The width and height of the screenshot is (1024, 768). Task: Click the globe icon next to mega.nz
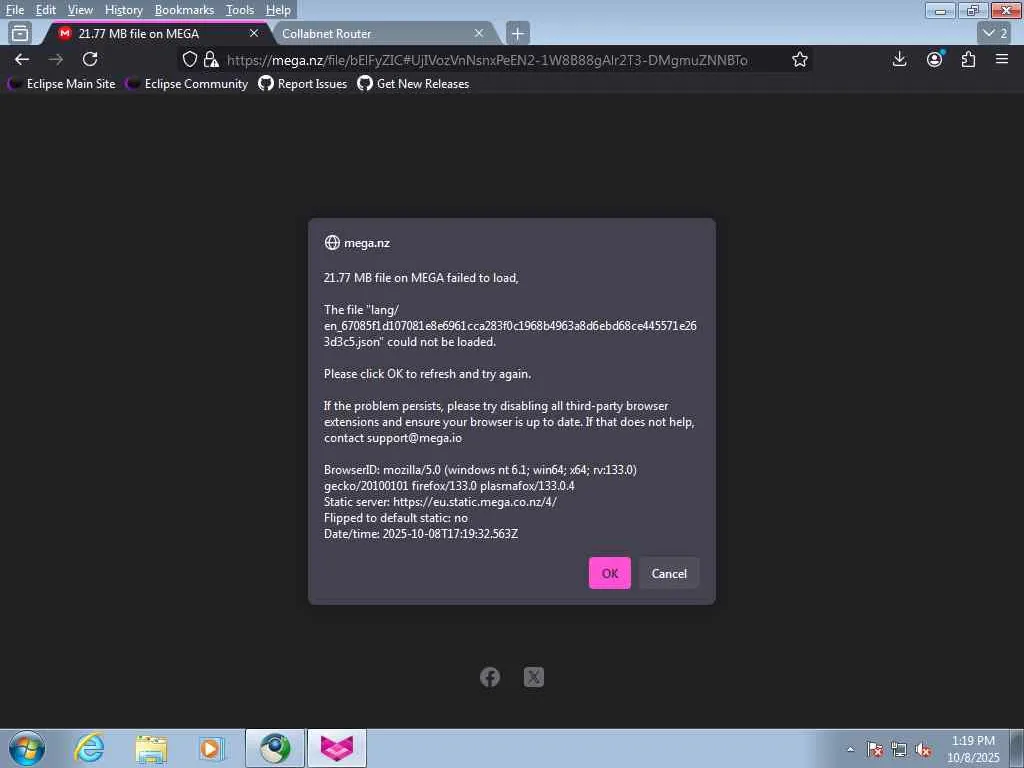[x=332, y=243]
